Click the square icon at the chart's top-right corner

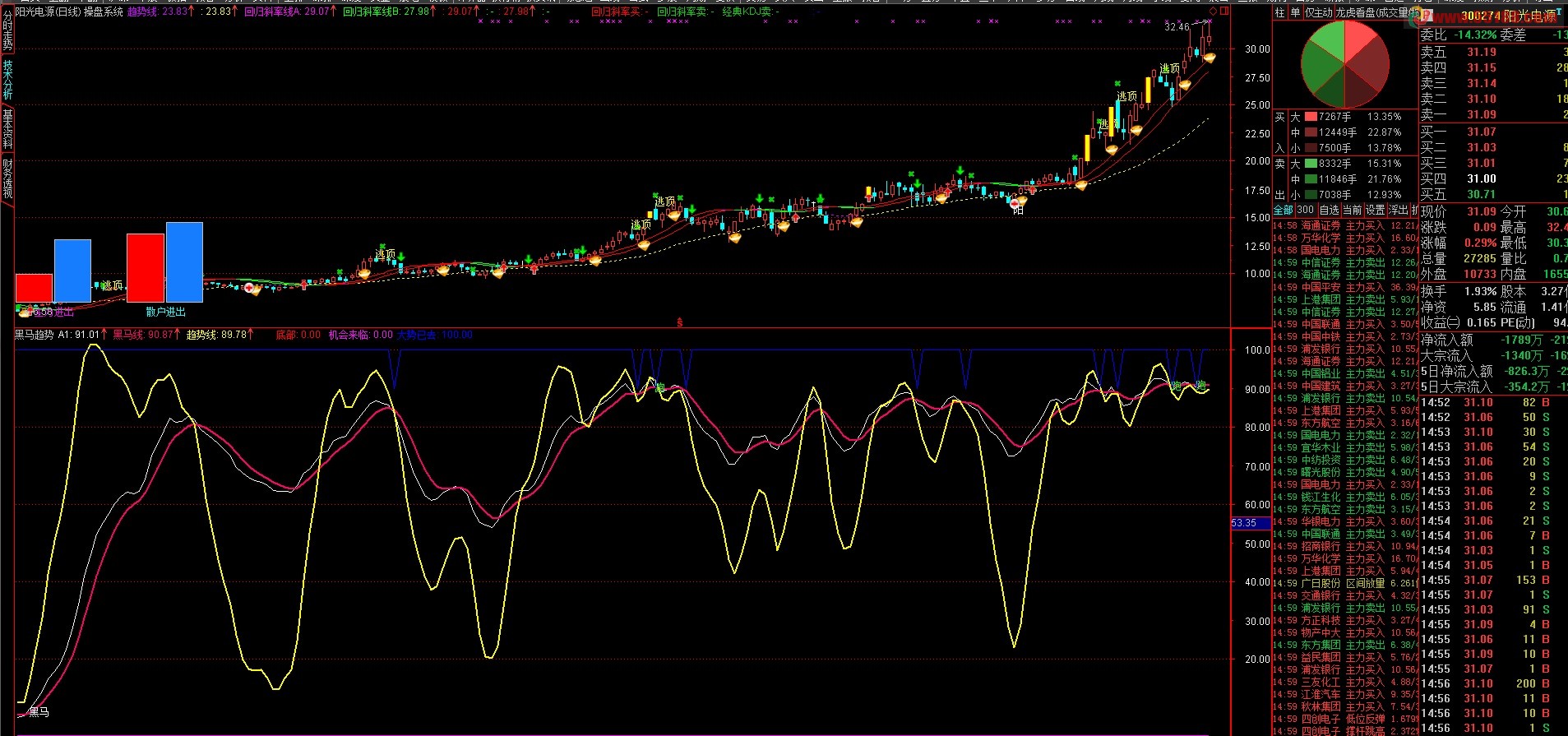point(1224,12)
